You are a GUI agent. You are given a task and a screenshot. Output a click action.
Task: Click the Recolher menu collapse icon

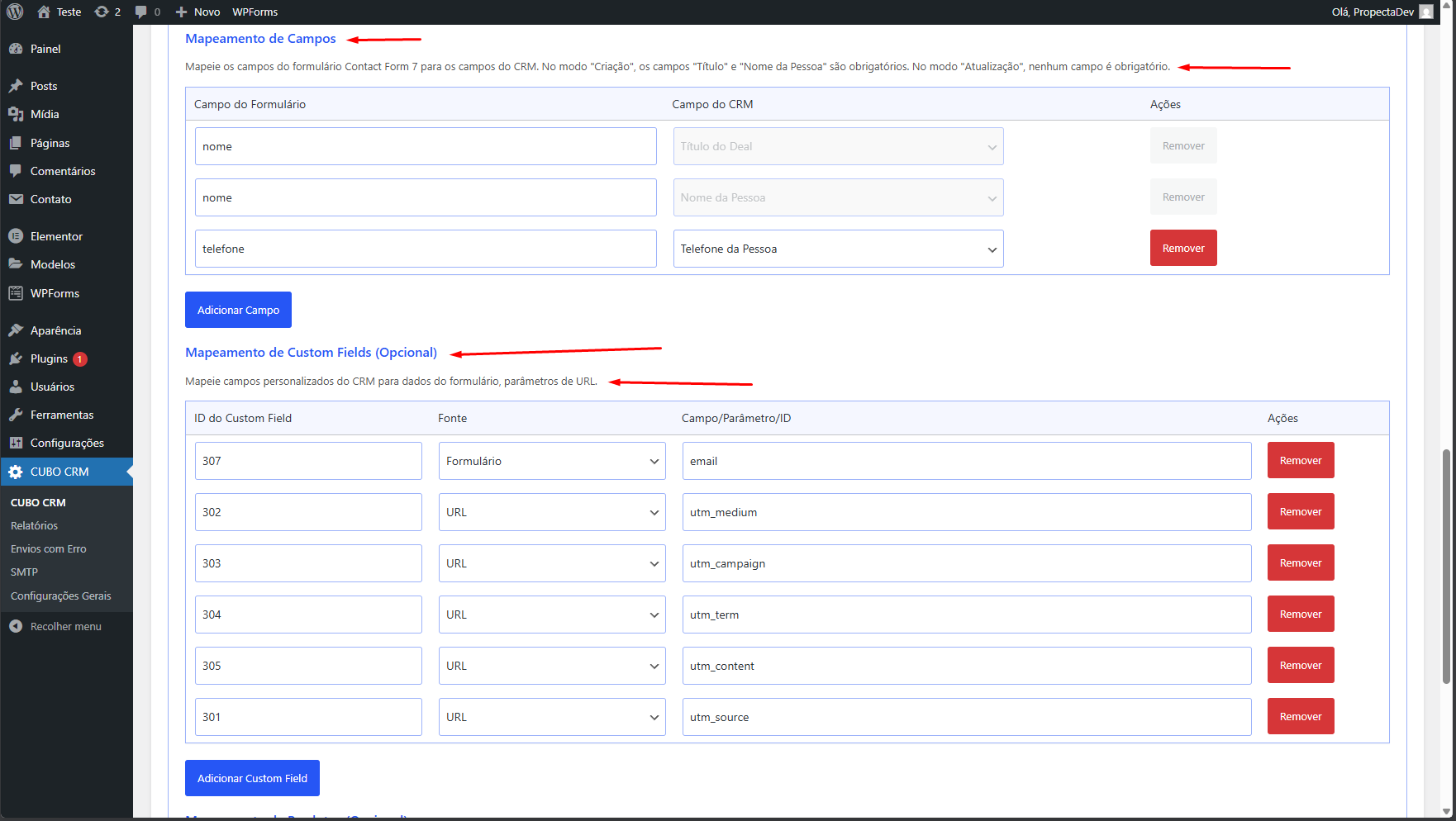click(16, 626)
